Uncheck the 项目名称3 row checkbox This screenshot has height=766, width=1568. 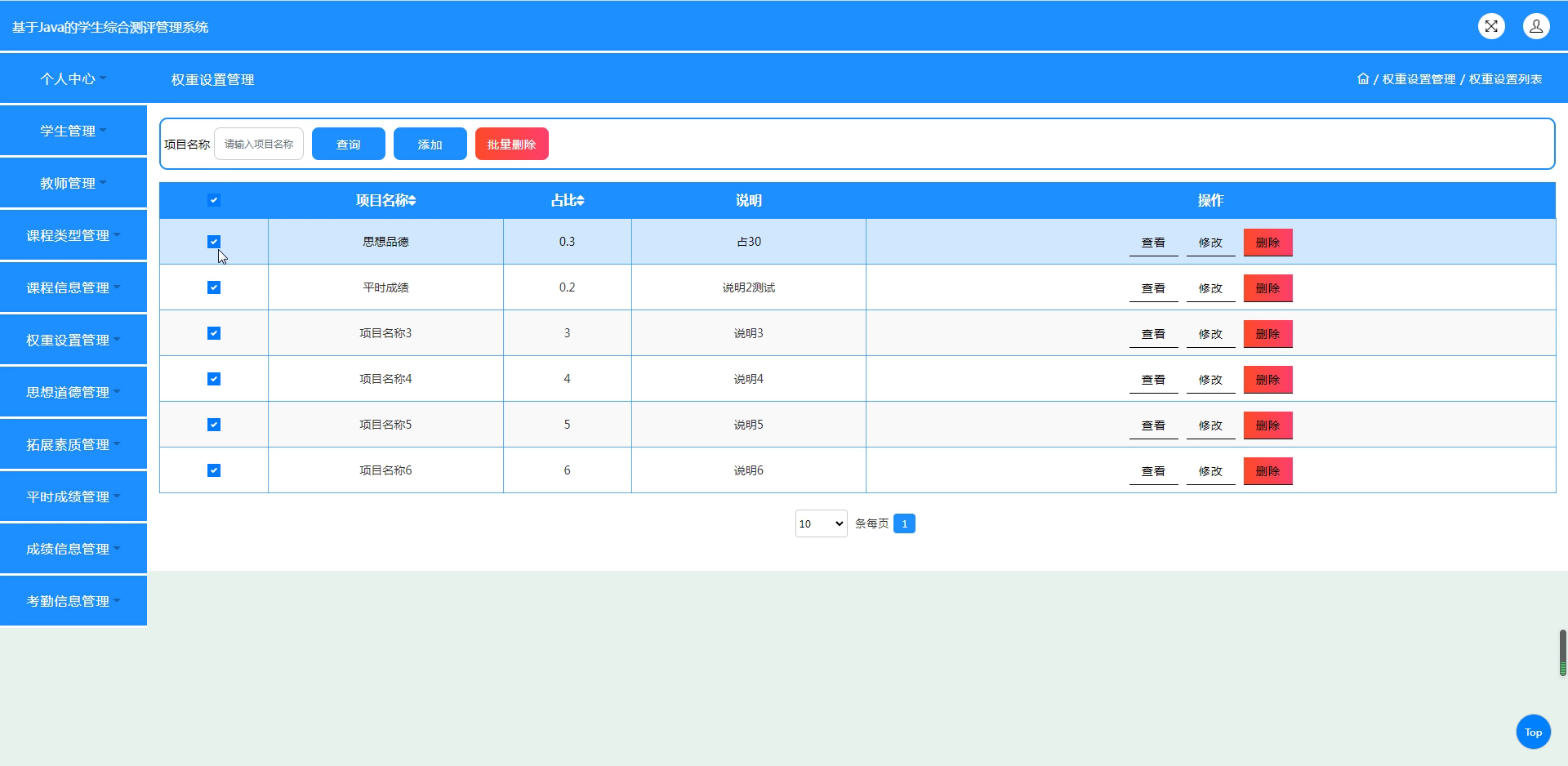coord(214,333)
